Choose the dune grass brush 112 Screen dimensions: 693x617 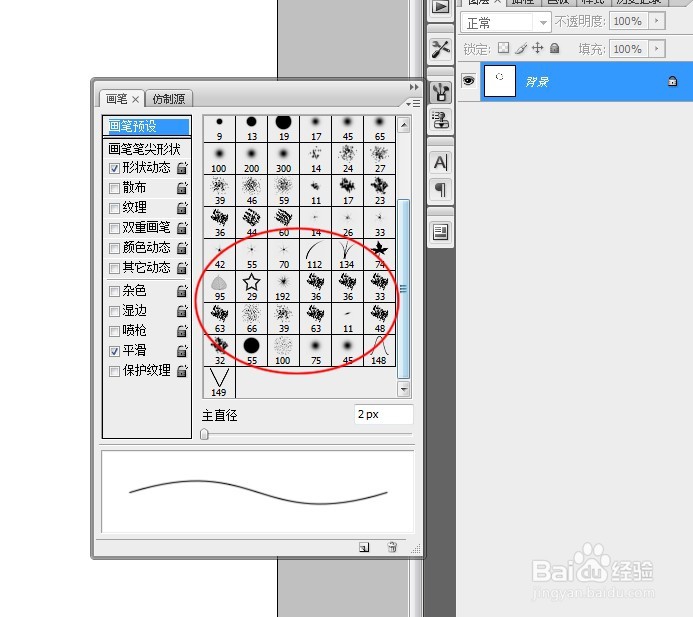click(x=315, y=255)
